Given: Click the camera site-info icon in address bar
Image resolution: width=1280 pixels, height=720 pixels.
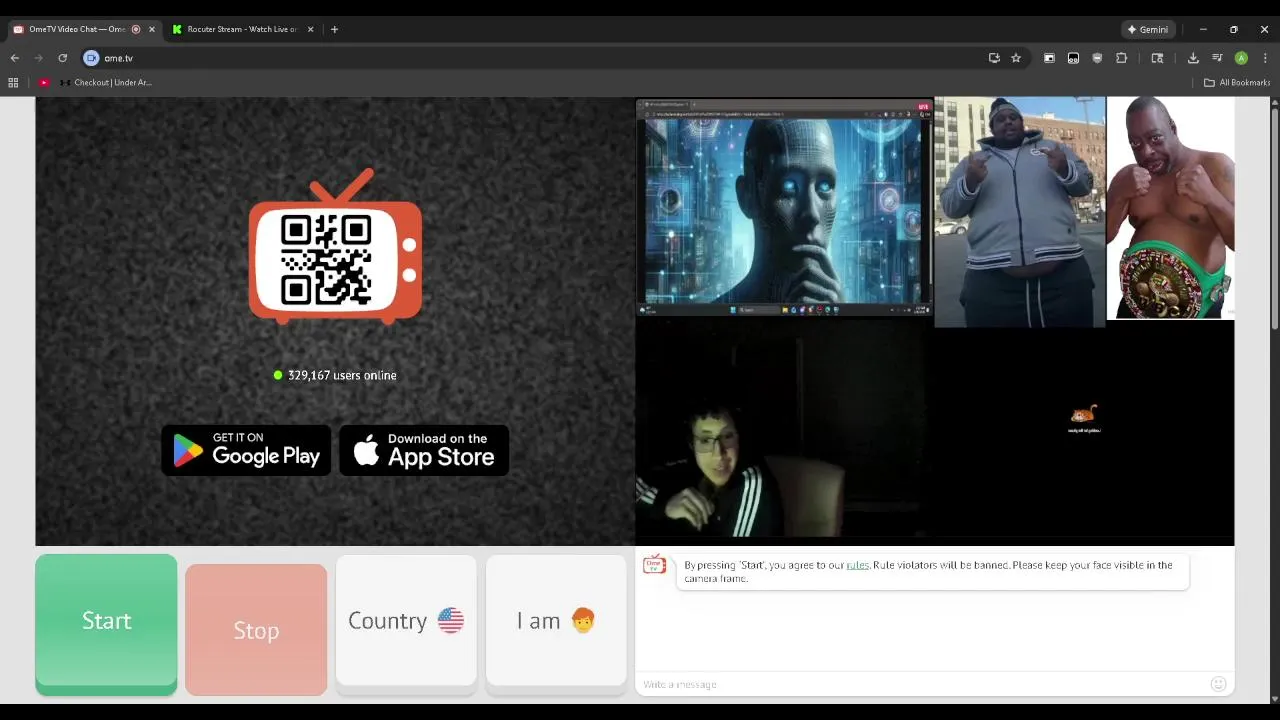Looking at the screenshot, I should click(x=91, y=58).
